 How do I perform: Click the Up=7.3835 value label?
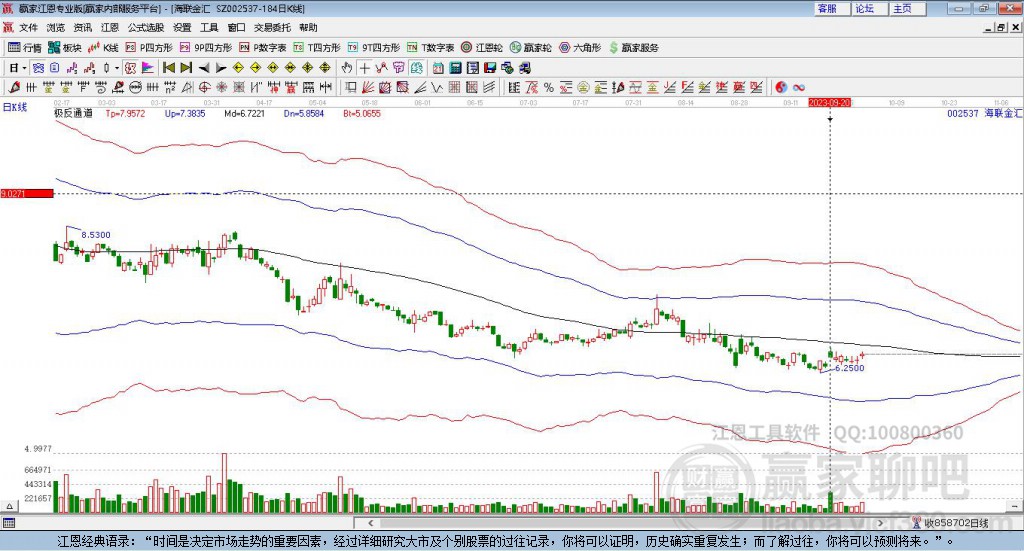coord(185,113)
